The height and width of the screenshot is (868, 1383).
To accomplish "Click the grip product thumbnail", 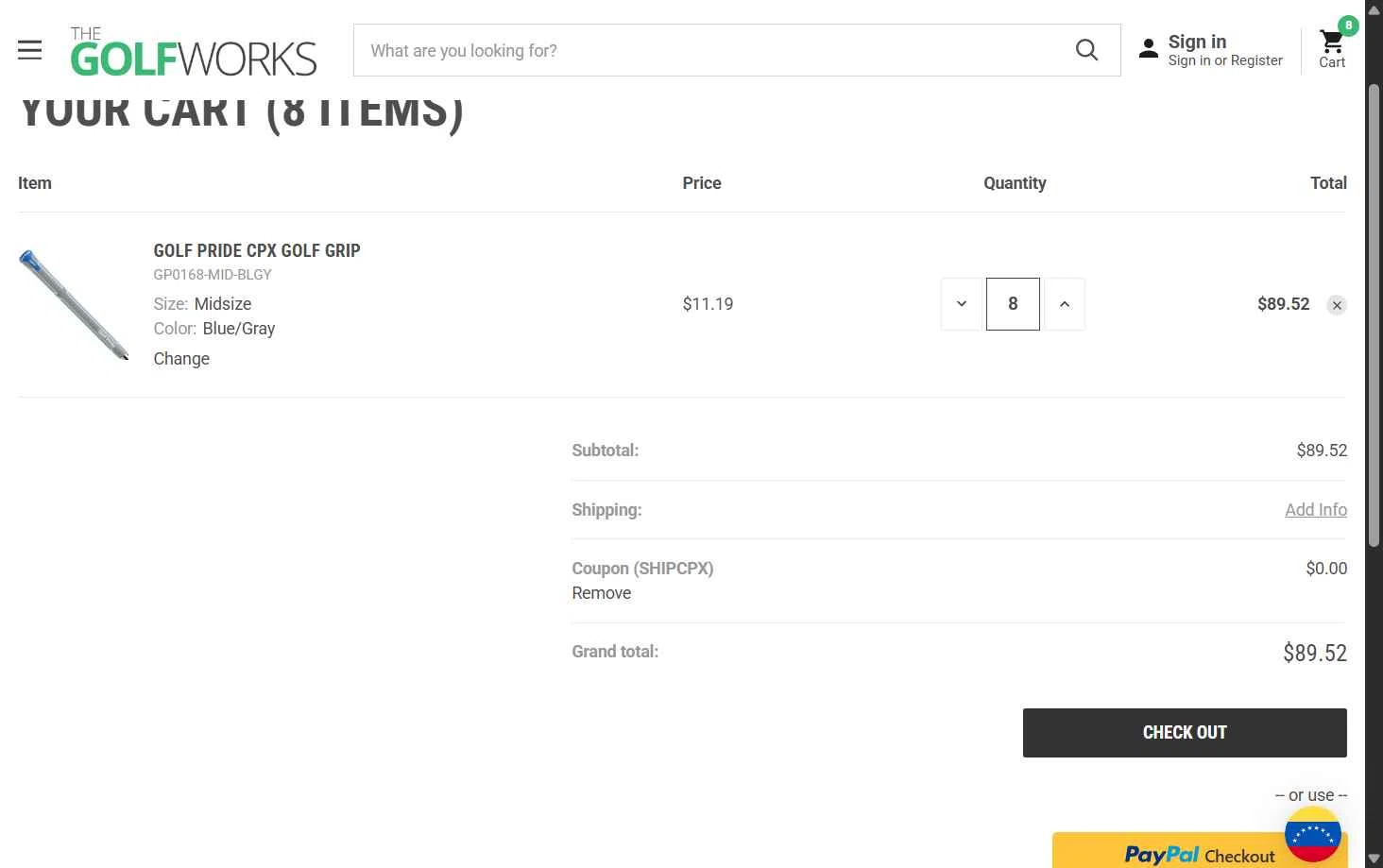I will tap(74, 304).
